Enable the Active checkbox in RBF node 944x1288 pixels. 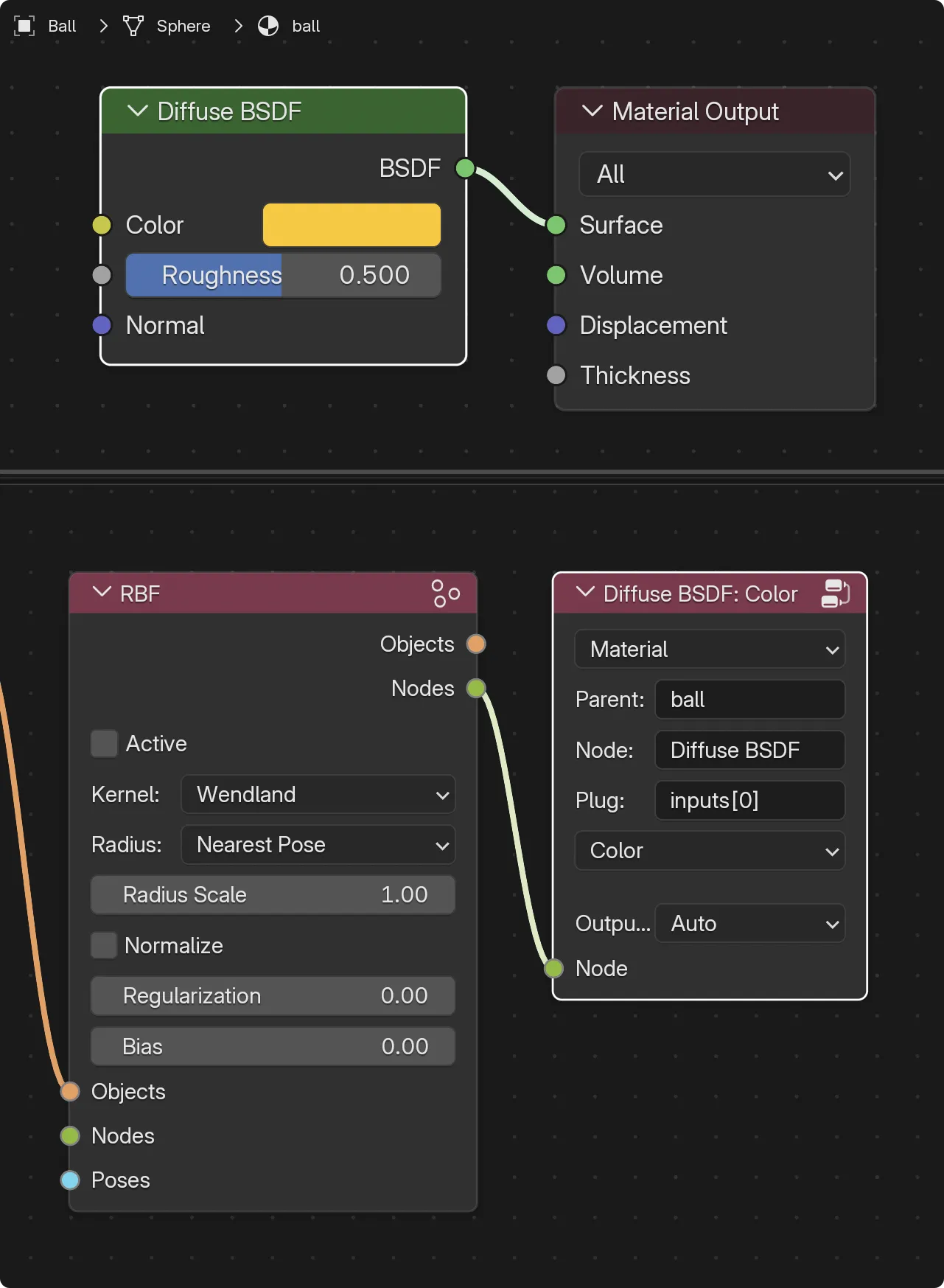104,743
